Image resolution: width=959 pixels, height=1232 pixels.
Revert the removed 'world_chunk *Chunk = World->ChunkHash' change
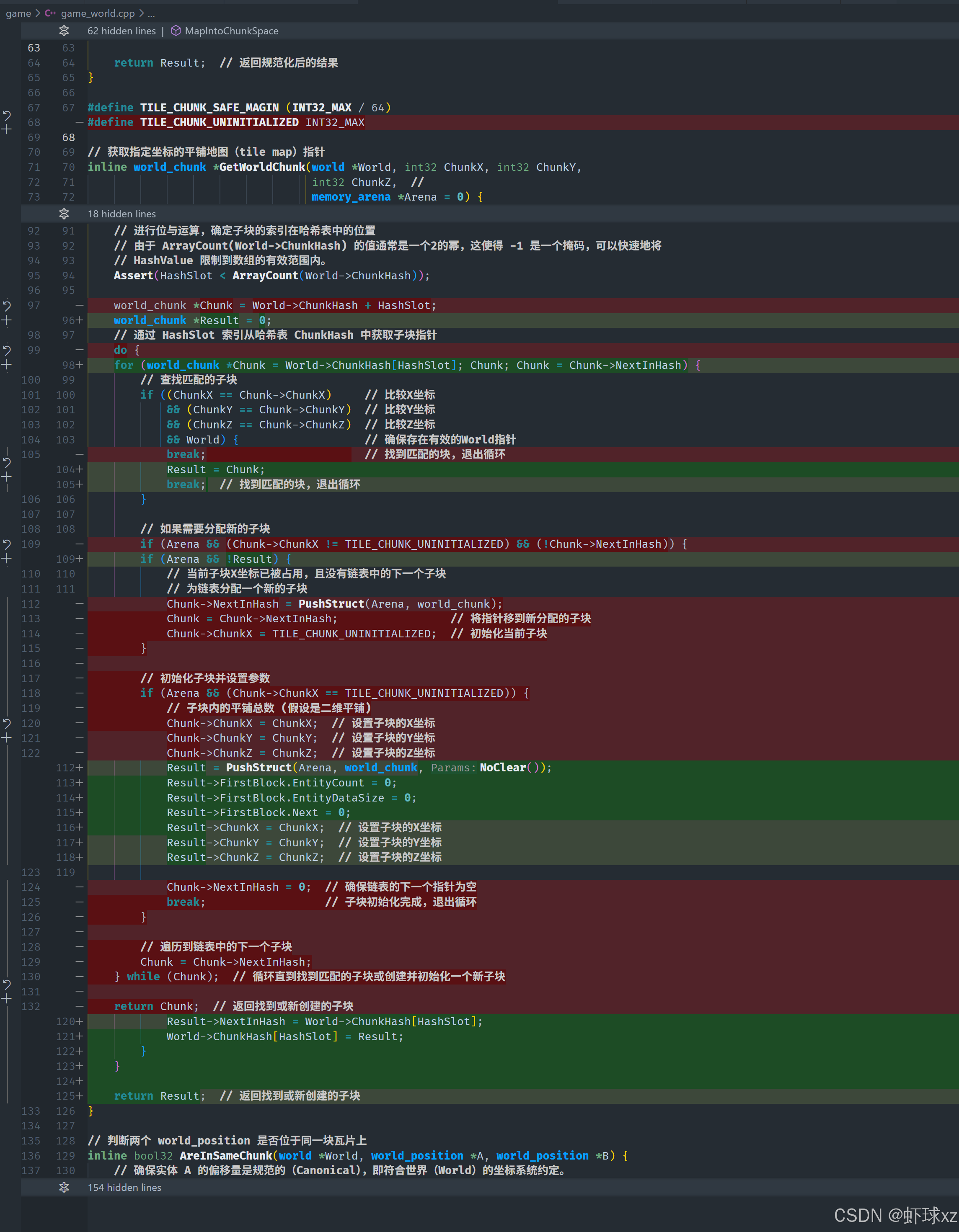tap(7, 305)
